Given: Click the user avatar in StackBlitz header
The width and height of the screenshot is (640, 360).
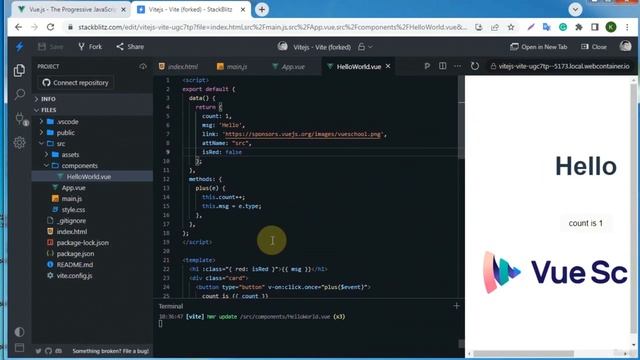Looking at the screenshot, I should pyautogui.click(x=625, y=47).
